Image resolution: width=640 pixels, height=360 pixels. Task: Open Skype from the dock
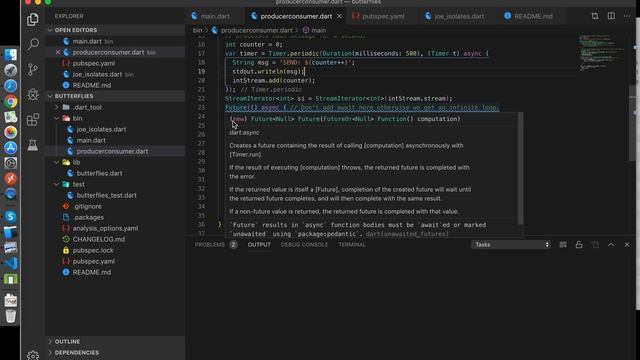tap(11, 217)
